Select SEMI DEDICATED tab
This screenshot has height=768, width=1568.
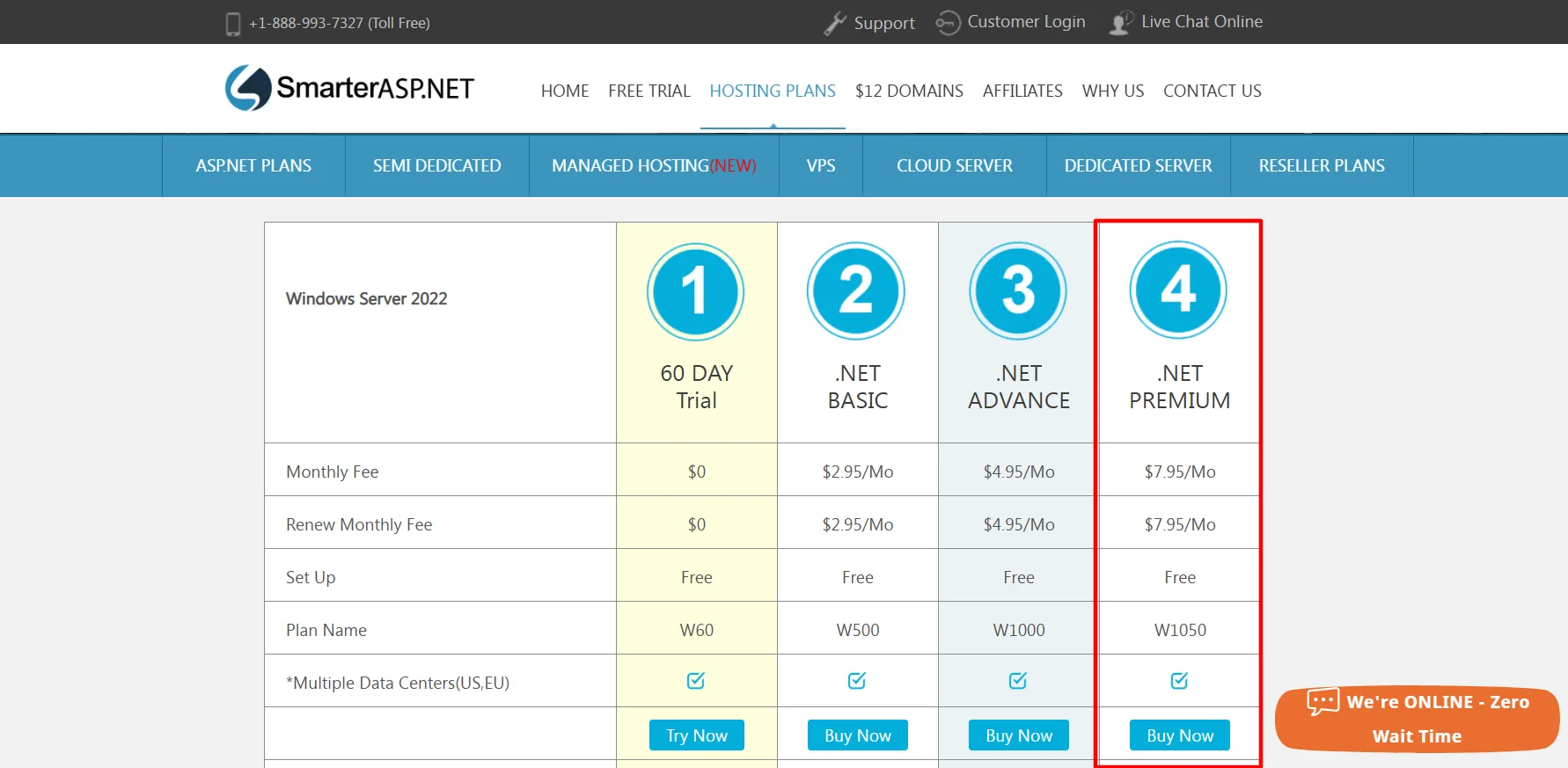tap(437, 165)
